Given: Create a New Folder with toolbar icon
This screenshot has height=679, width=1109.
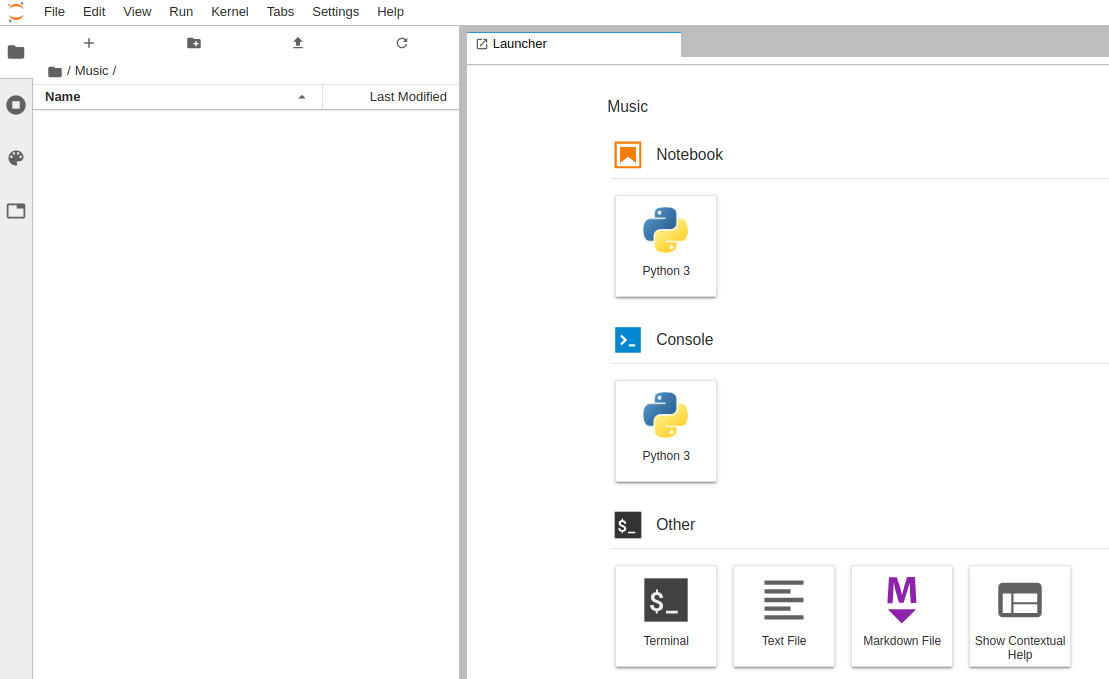Looking at the screenshot, I should (x=194, y=43).
